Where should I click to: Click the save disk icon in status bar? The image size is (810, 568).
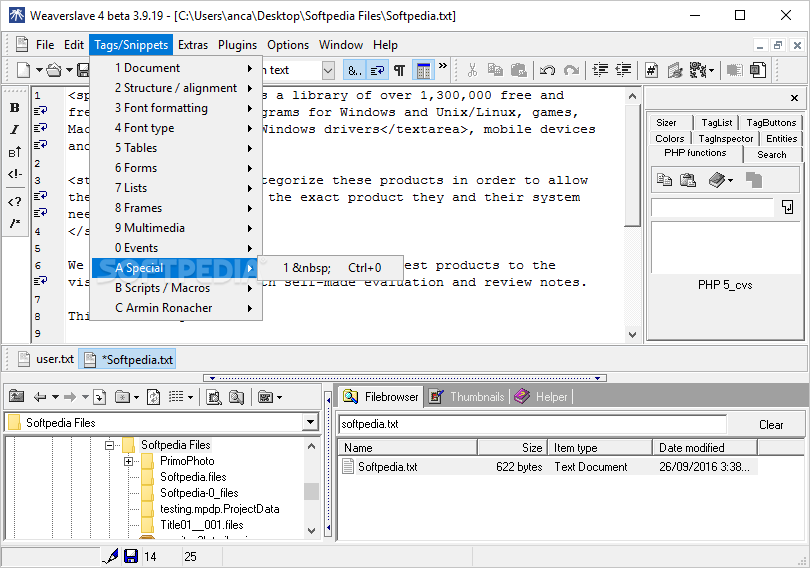click(x=131, y=556)
